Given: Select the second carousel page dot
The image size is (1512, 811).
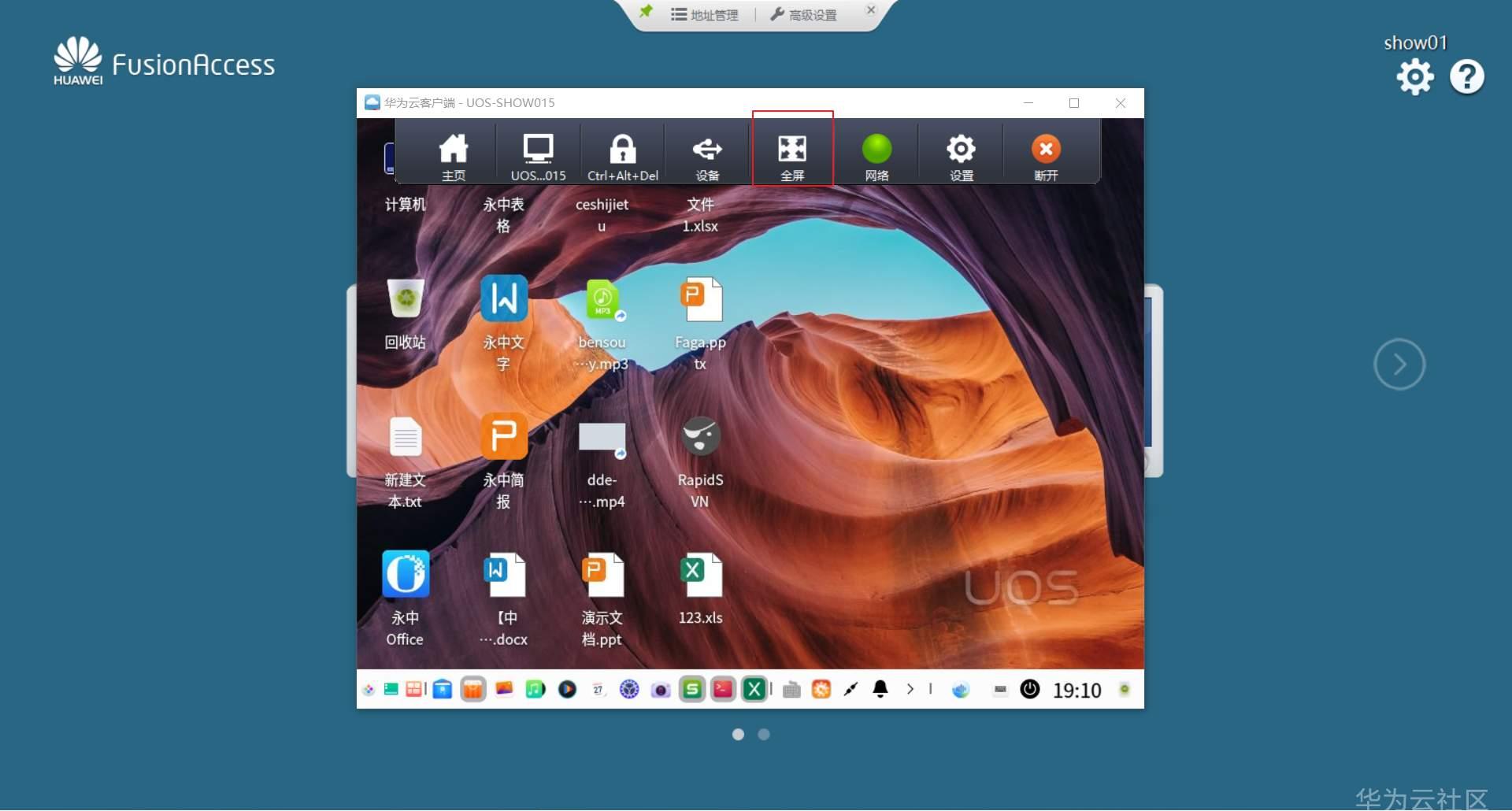Looking at the screenshot, I should point(764,734).
